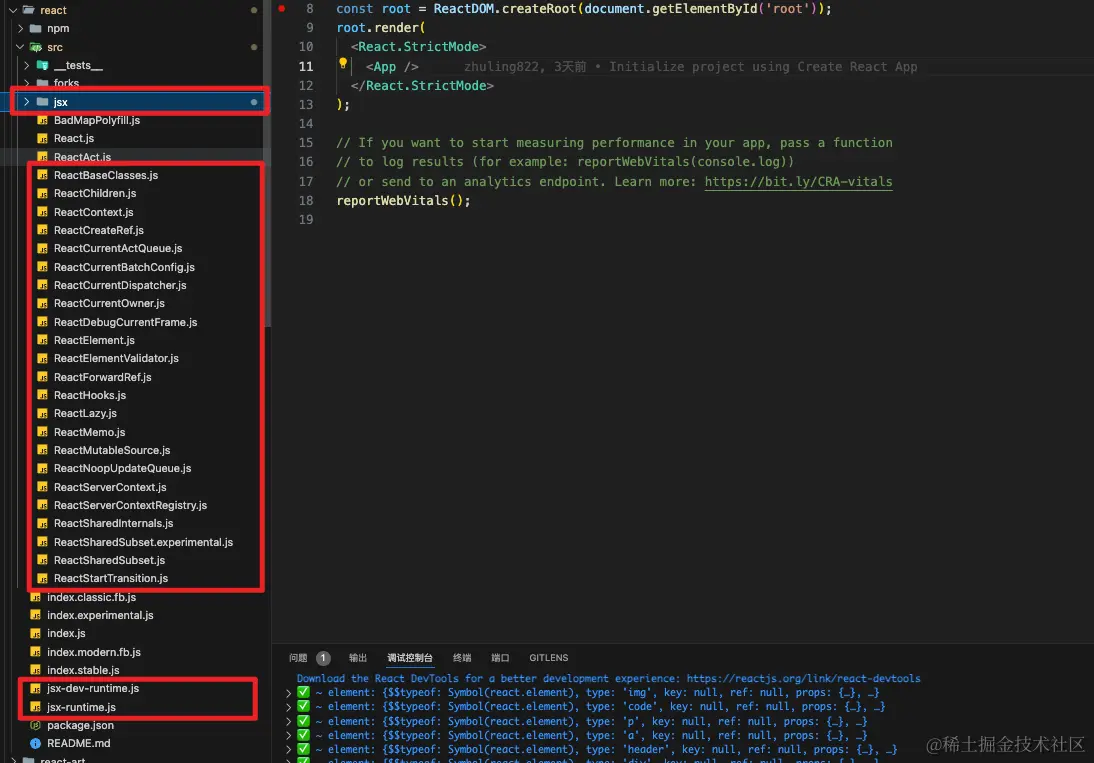Screen dimensions: 1094x763
Task: Open ReactServerContext.js file
Action: tap(110, 488)
